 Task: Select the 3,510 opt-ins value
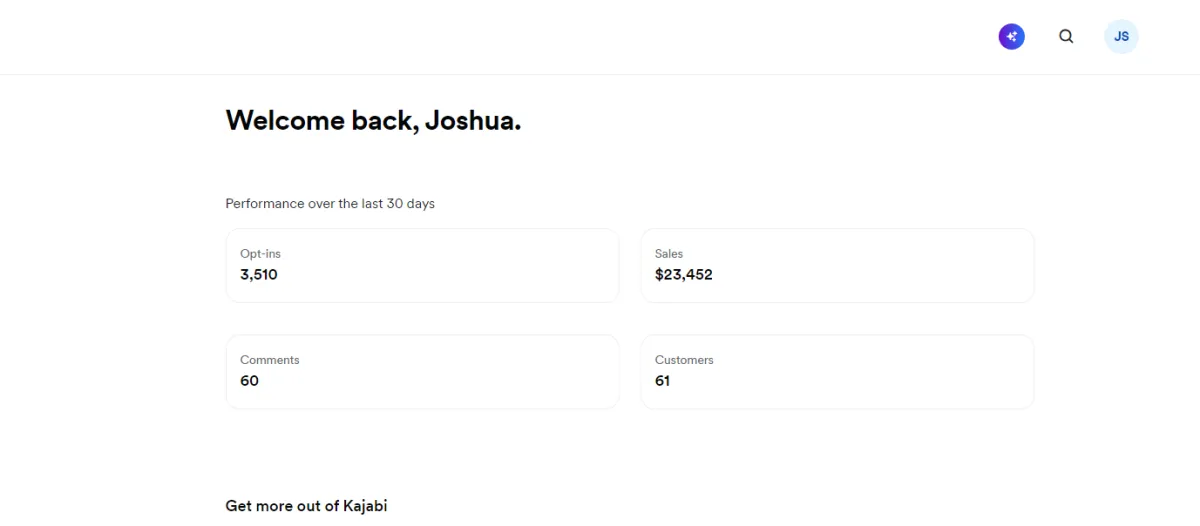point(259,274)
